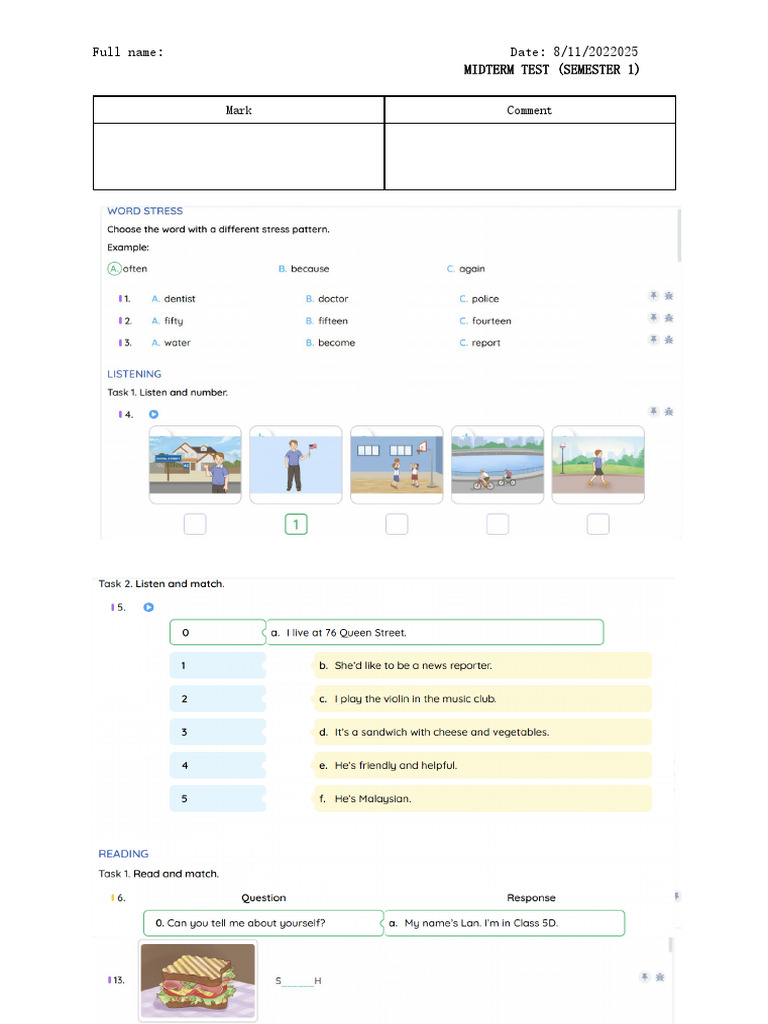Click the empty Mark cell
Screen dimensions: 768x1024
pyautogui.click(x=238, y=156)
